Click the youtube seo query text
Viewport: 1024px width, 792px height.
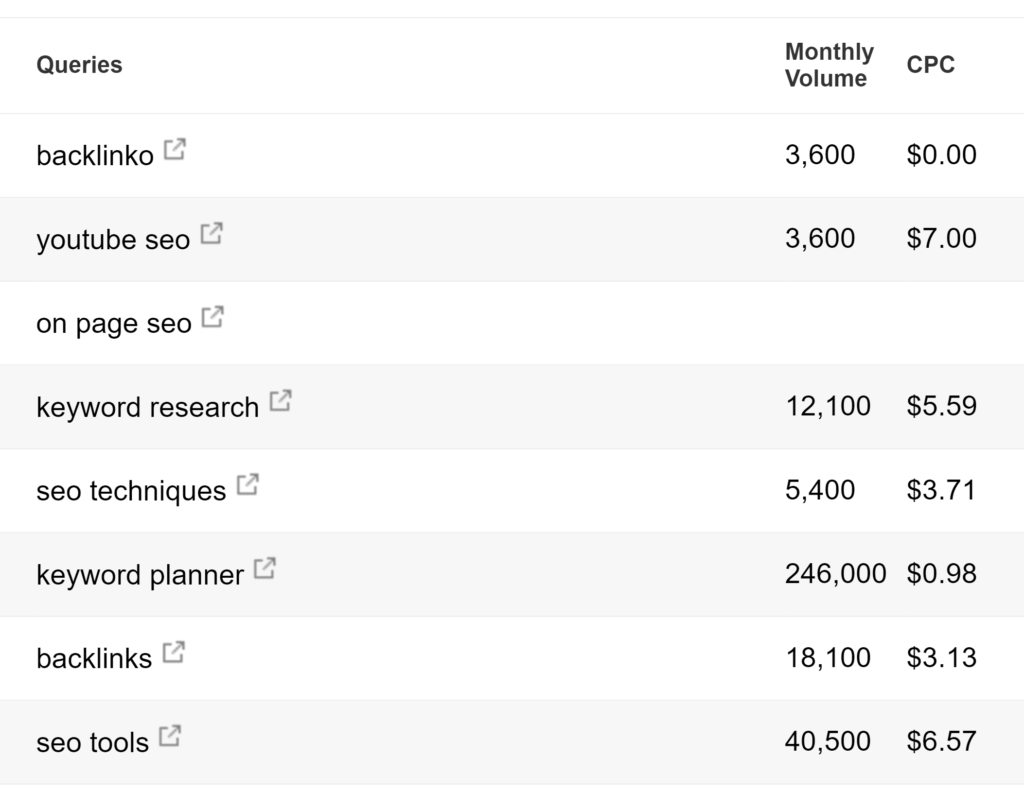coord(113,240)
